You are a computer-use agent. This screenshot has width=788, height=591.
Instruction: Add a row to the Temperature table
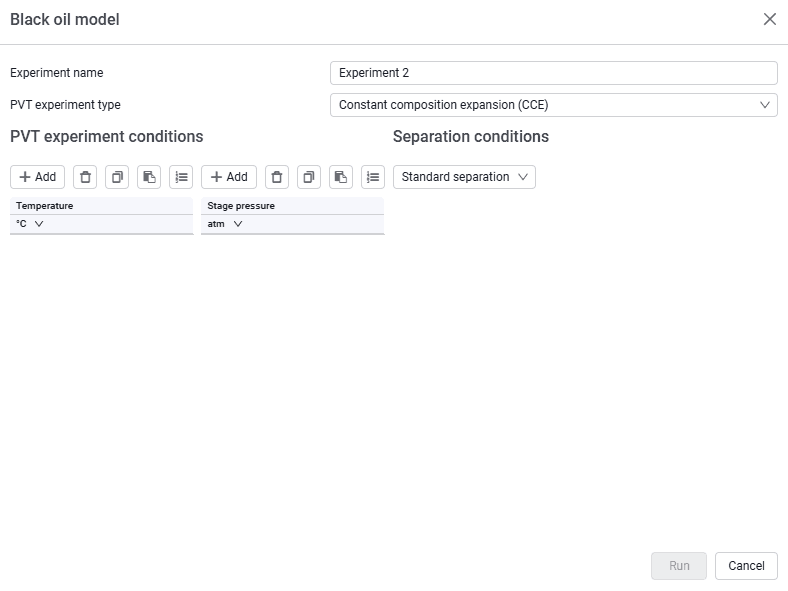pos(38,177)
